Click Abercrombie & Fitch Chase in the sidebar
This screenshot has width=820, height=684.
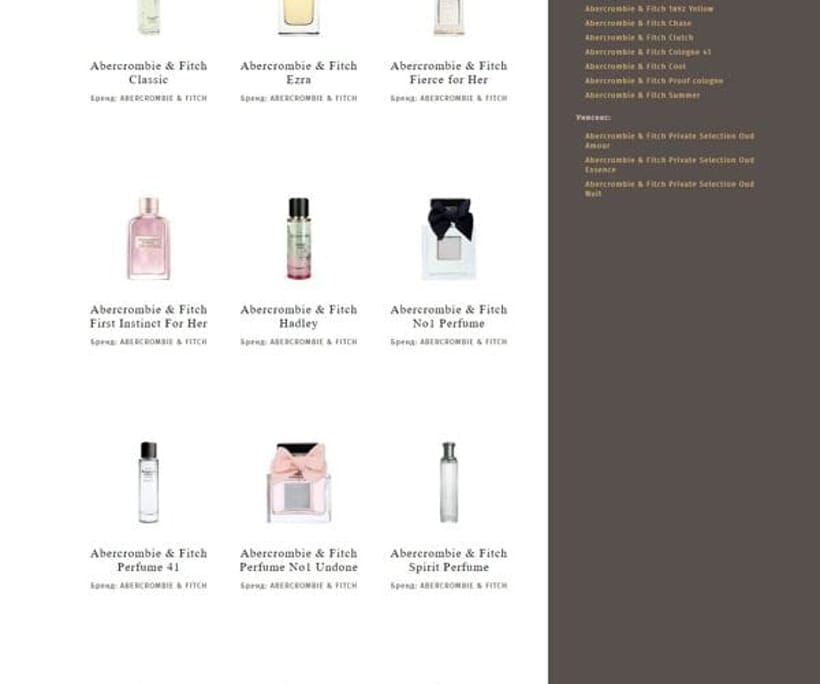point(638,24)
